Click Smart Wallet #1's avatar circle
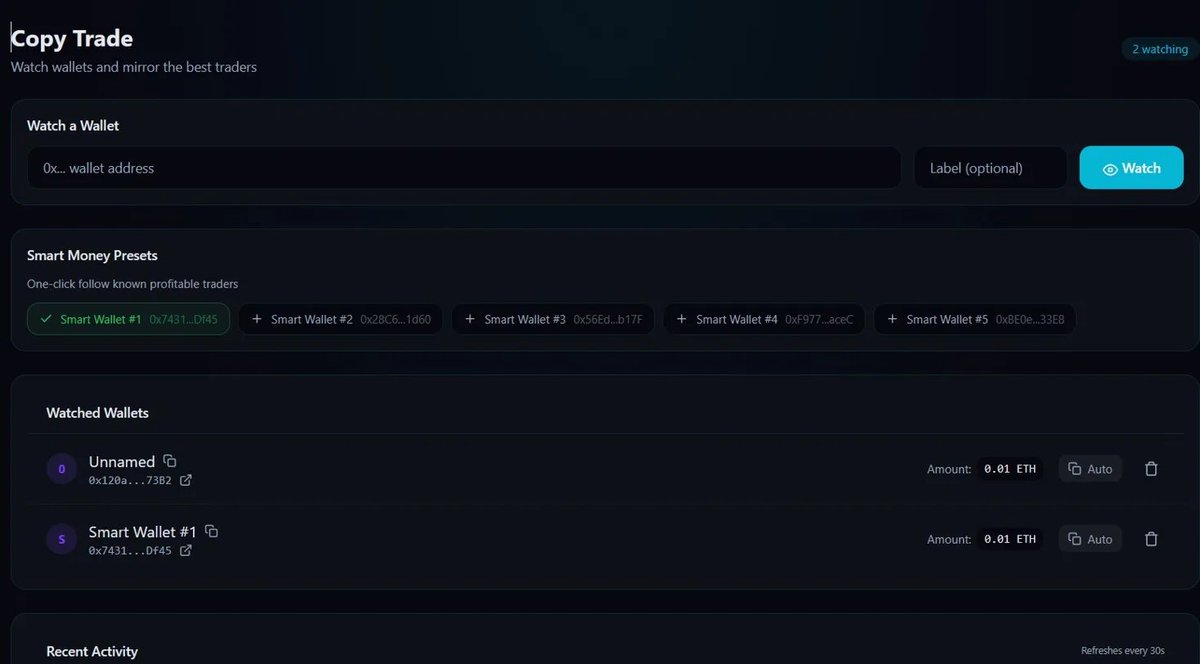 tap(61, 538)
